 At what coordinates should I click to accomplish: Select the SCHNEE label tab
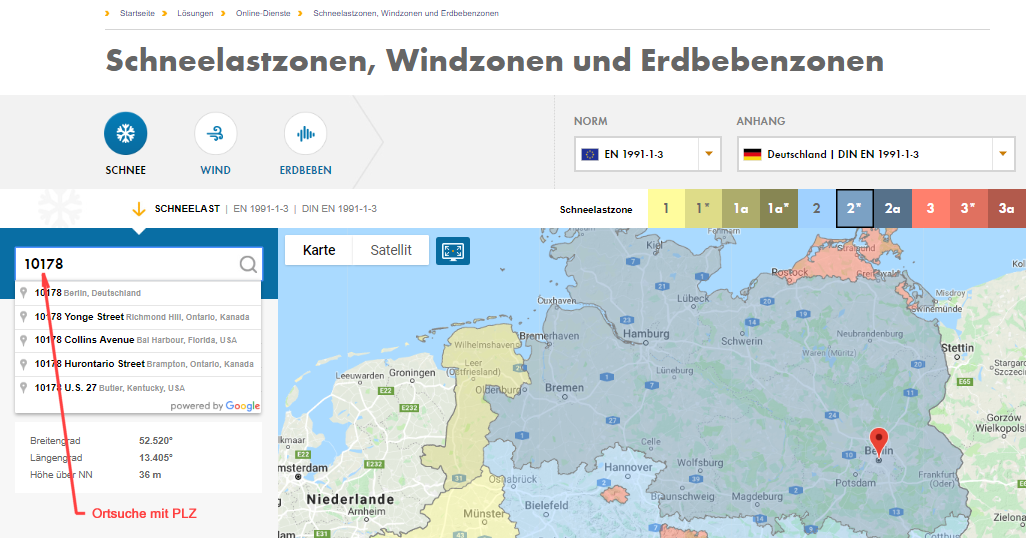pos(126,170)
